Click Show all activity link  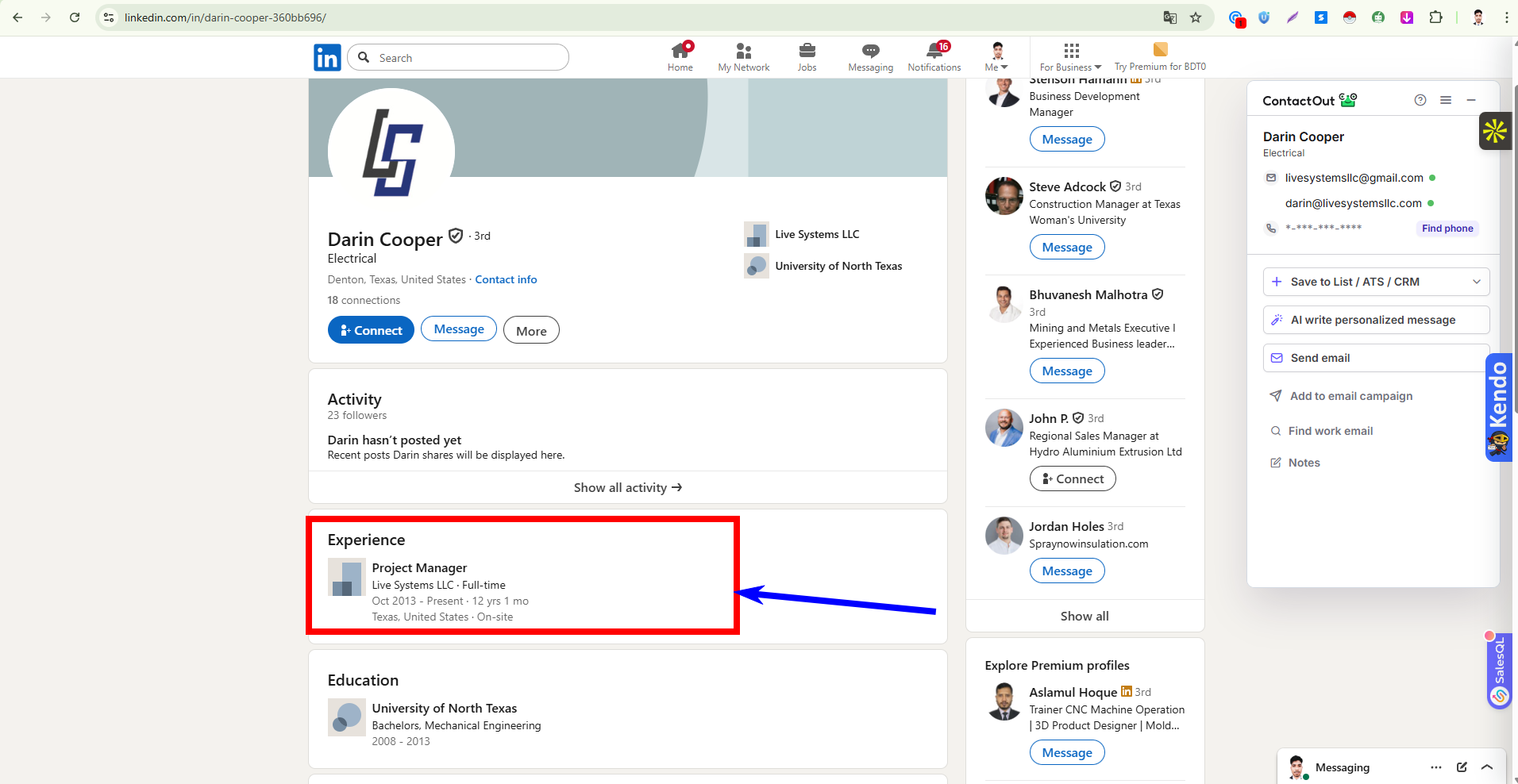(x=628, y=487)
